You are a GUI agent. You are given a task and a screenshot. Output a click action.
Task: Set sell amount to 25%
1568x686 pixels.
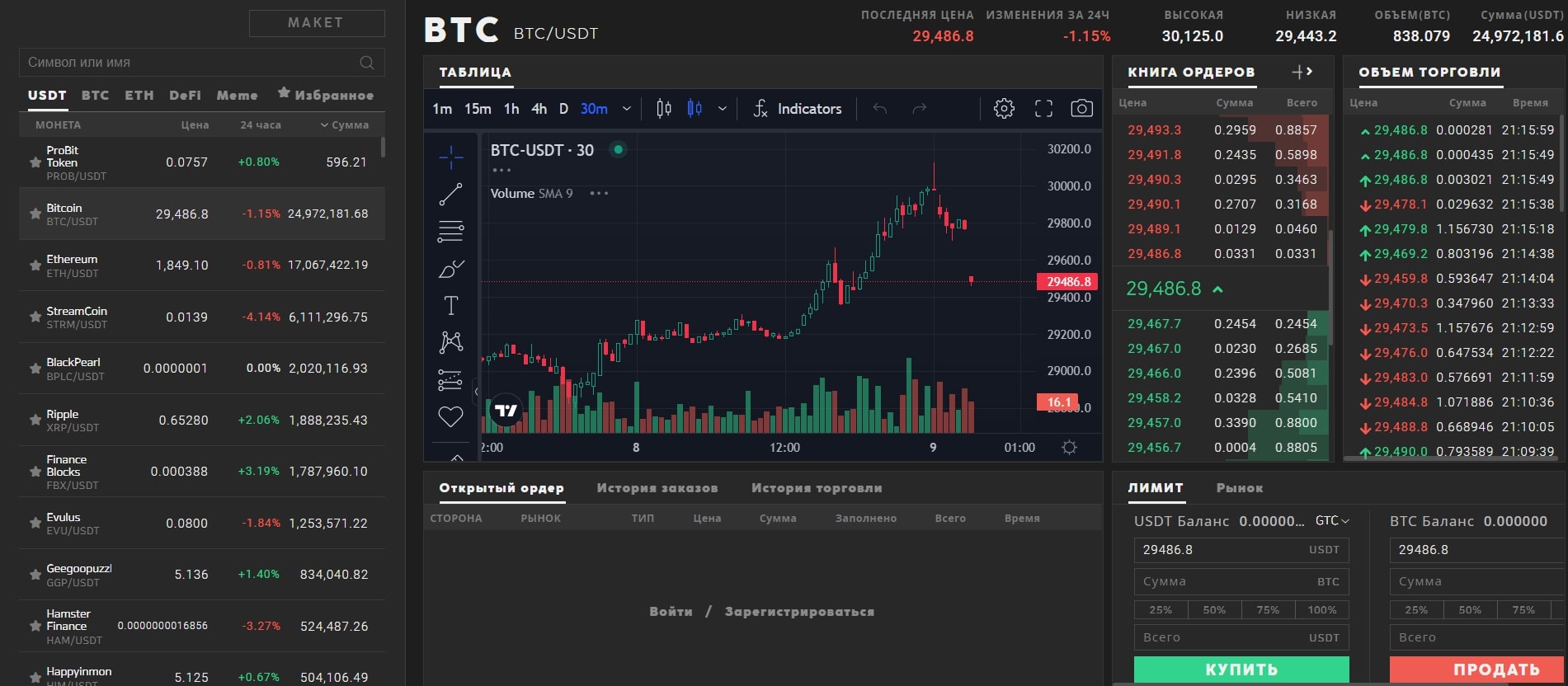pyautogui.click(x=1416, y=610)
